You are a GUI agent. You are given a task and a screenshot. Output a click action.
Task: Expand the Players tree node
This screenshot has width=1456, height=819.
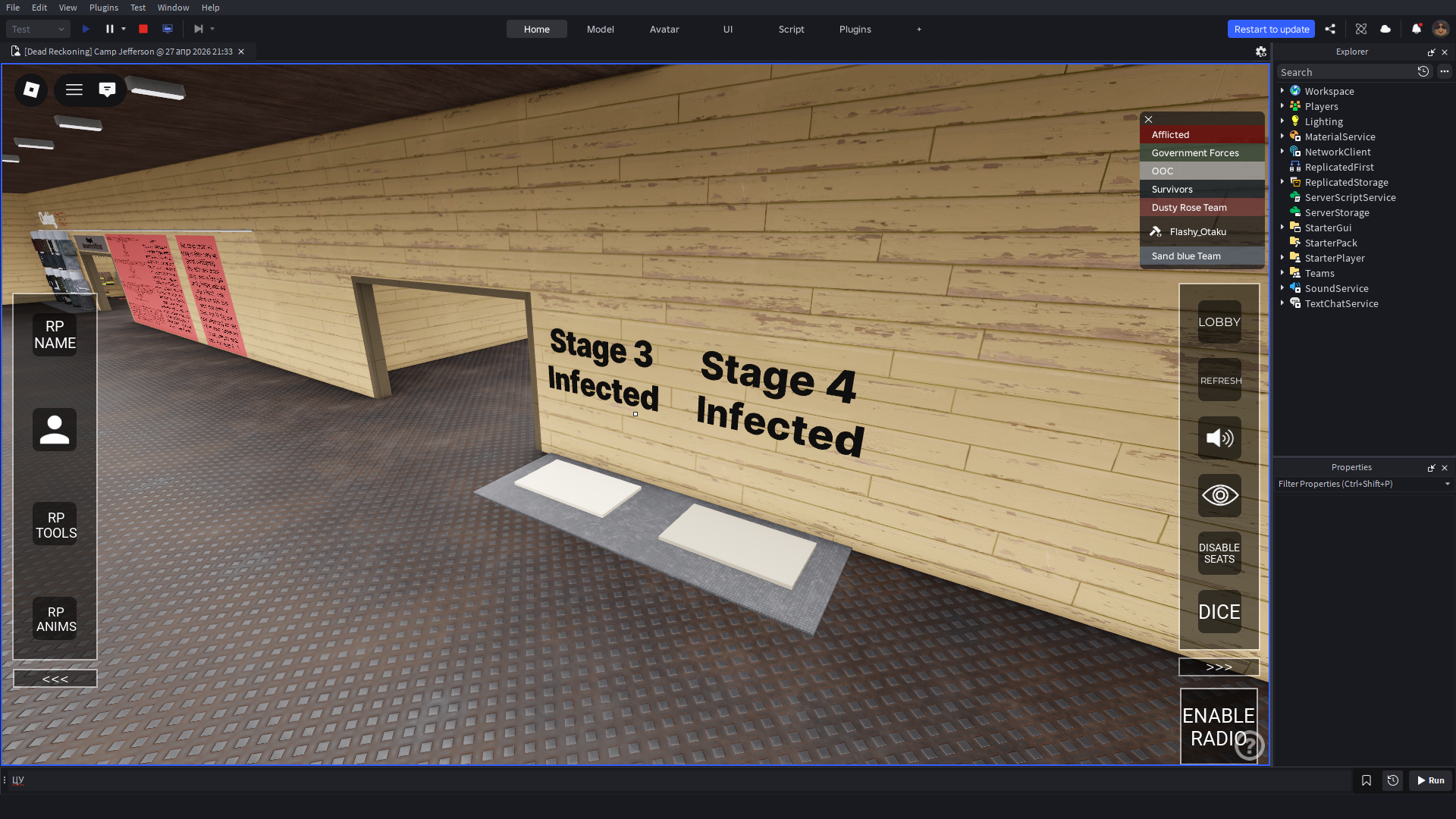pyautogui.click(x=1282, y=105)
